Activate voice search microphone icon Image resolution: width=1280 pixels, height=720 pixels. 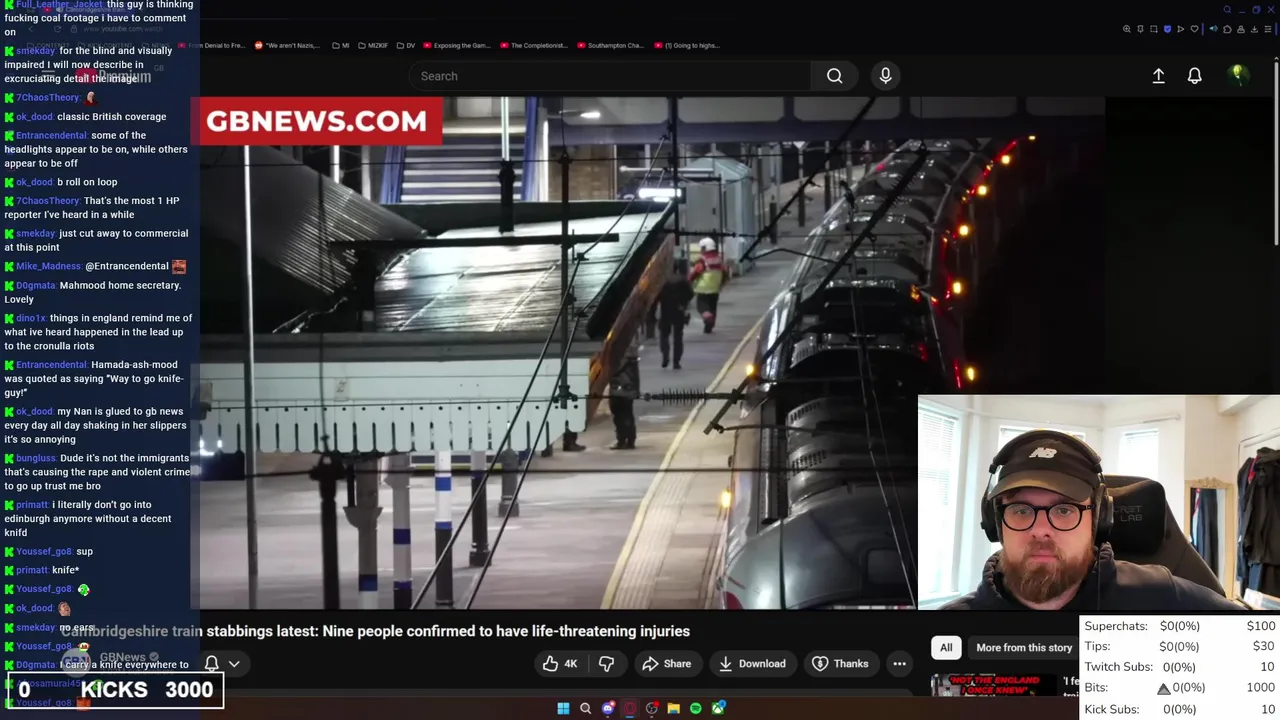(x=885, y=76)
